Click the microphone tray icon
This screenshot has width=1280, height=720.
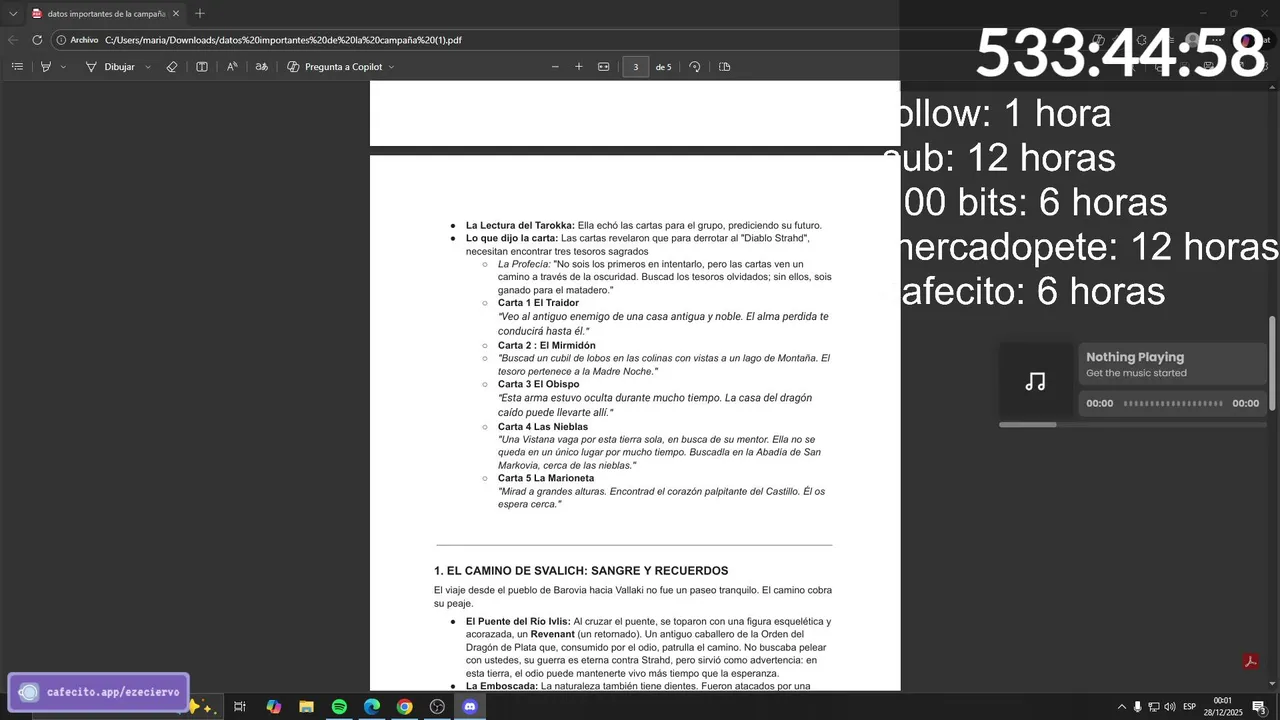click(1137, 707)
